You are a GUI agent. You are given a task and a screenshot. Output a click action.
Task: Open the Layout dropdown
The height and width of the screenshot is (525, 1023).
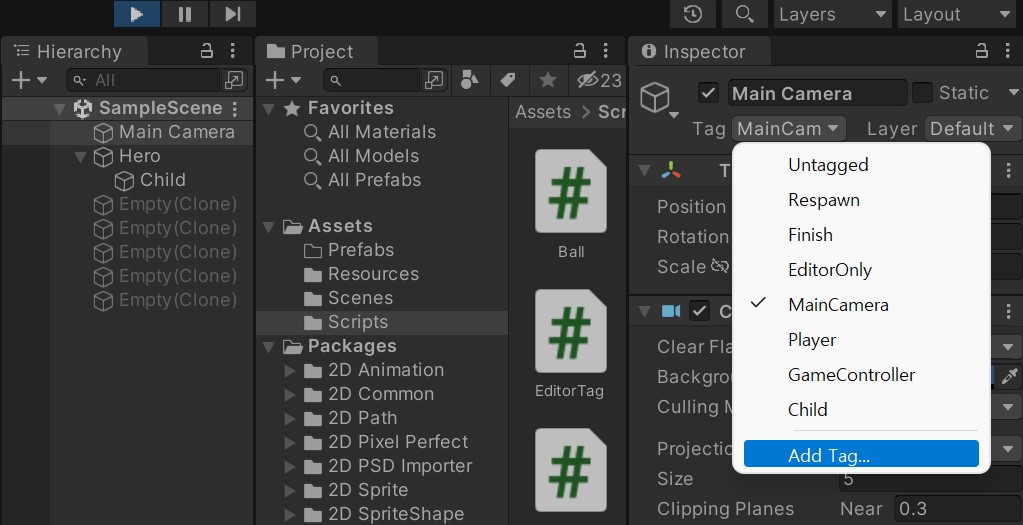[x=956, y=14]
